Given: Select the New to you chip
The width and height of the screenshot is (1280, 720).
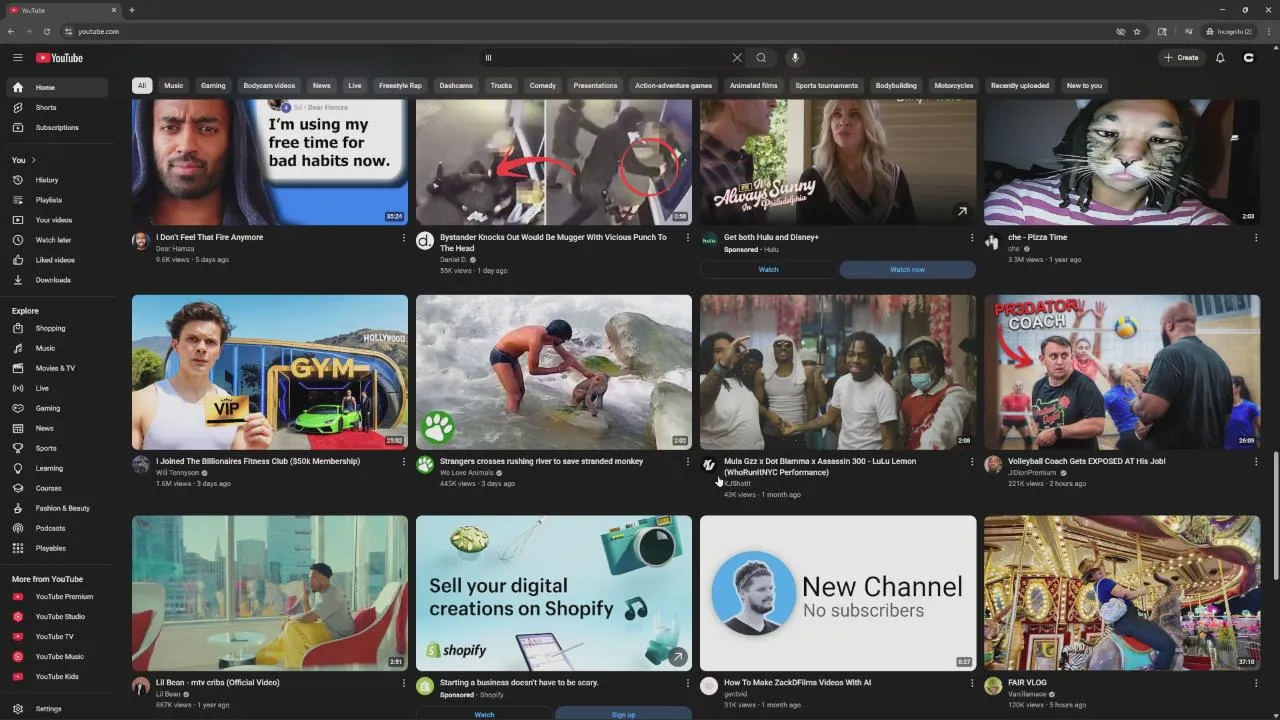Looking at the screenshot, I should coord(1084,85).
